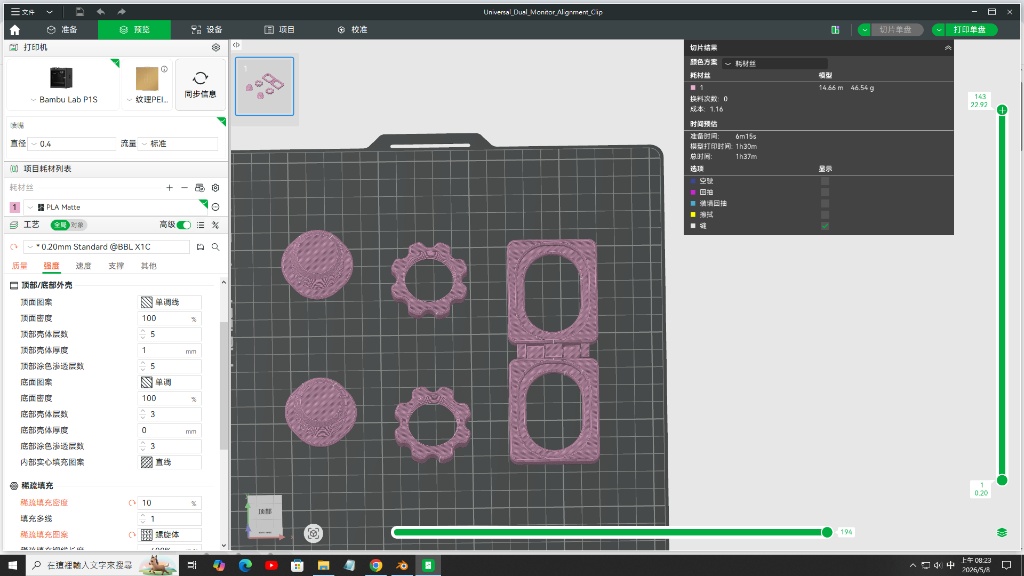
Task: Click the horizontal move slider handle at 194
Action: [827, 532]
